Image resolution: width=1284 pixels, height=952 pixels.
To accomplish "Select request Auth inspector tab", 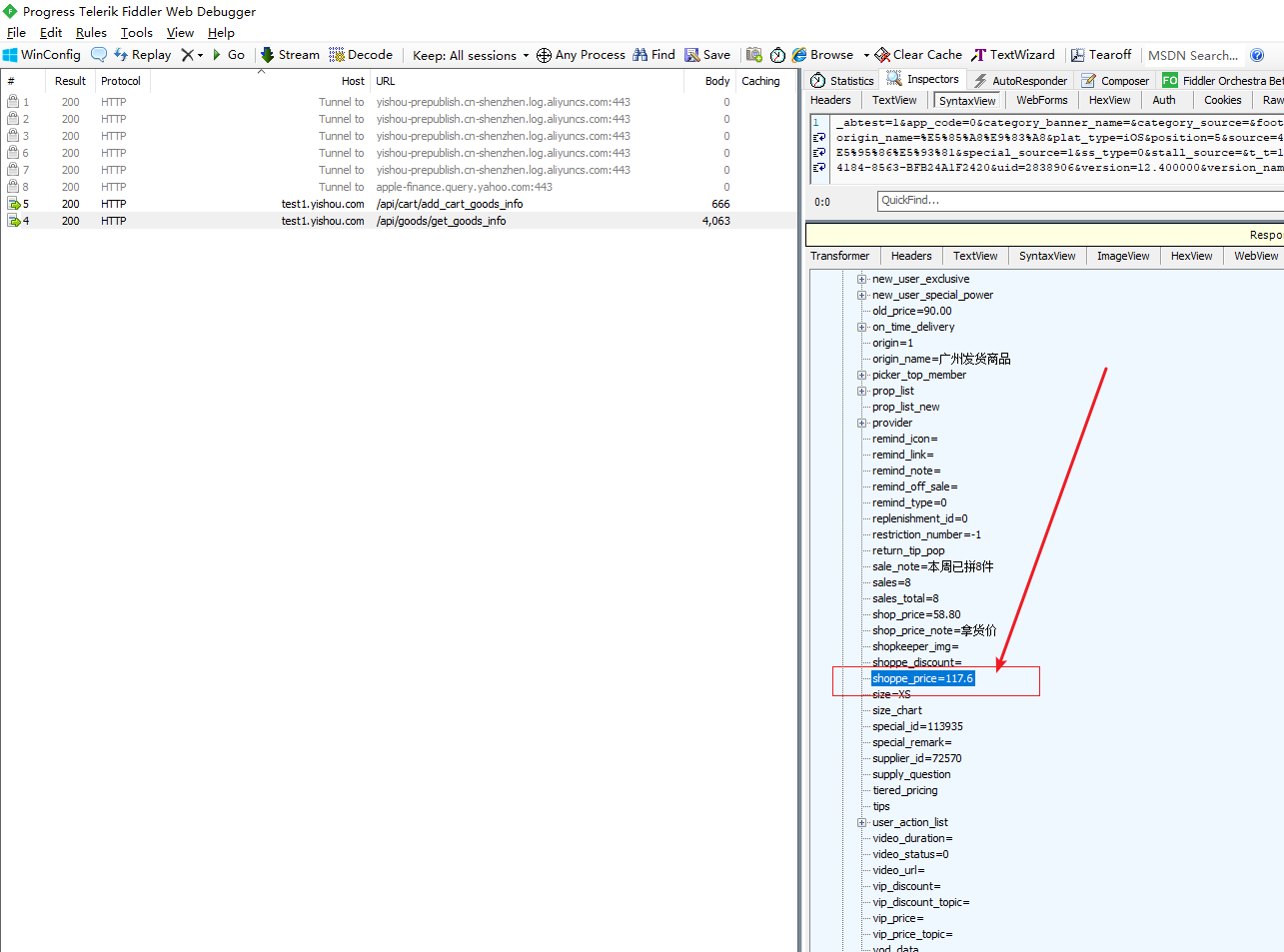I will point(1164,100).
